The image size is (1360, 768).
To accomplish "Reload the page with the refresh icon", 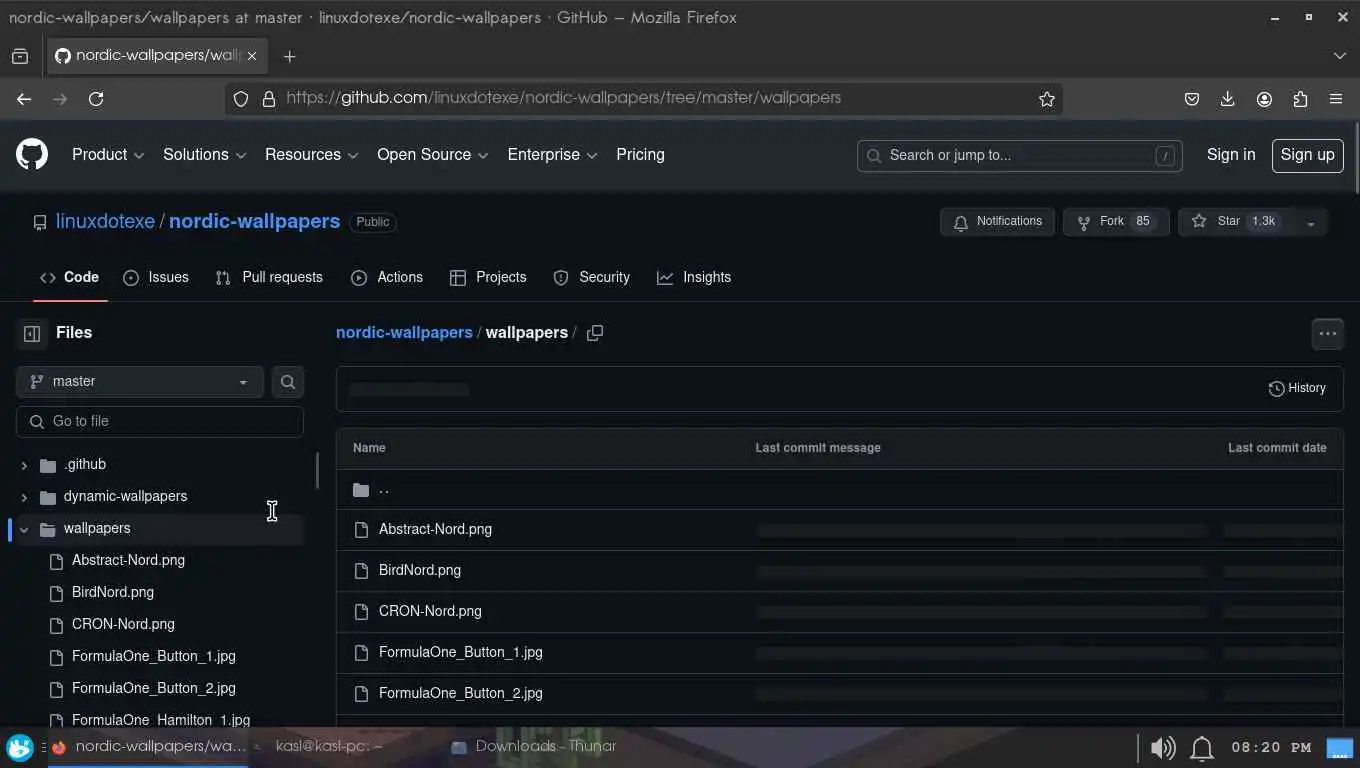I will [x=96, y=99].
